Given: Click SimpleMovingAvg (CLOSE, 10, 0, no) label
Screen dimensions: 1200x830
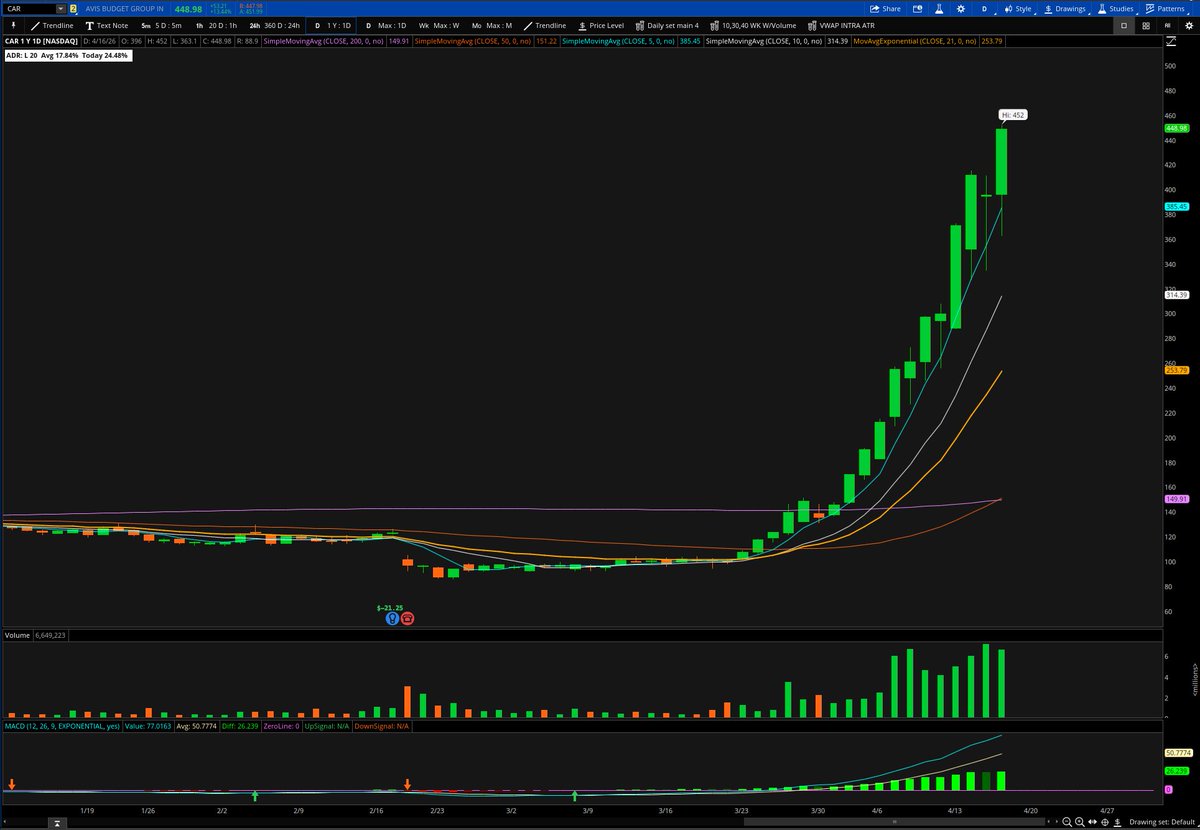Looking at the screenshot, I should pyautogui.click(x=764, y=41).
